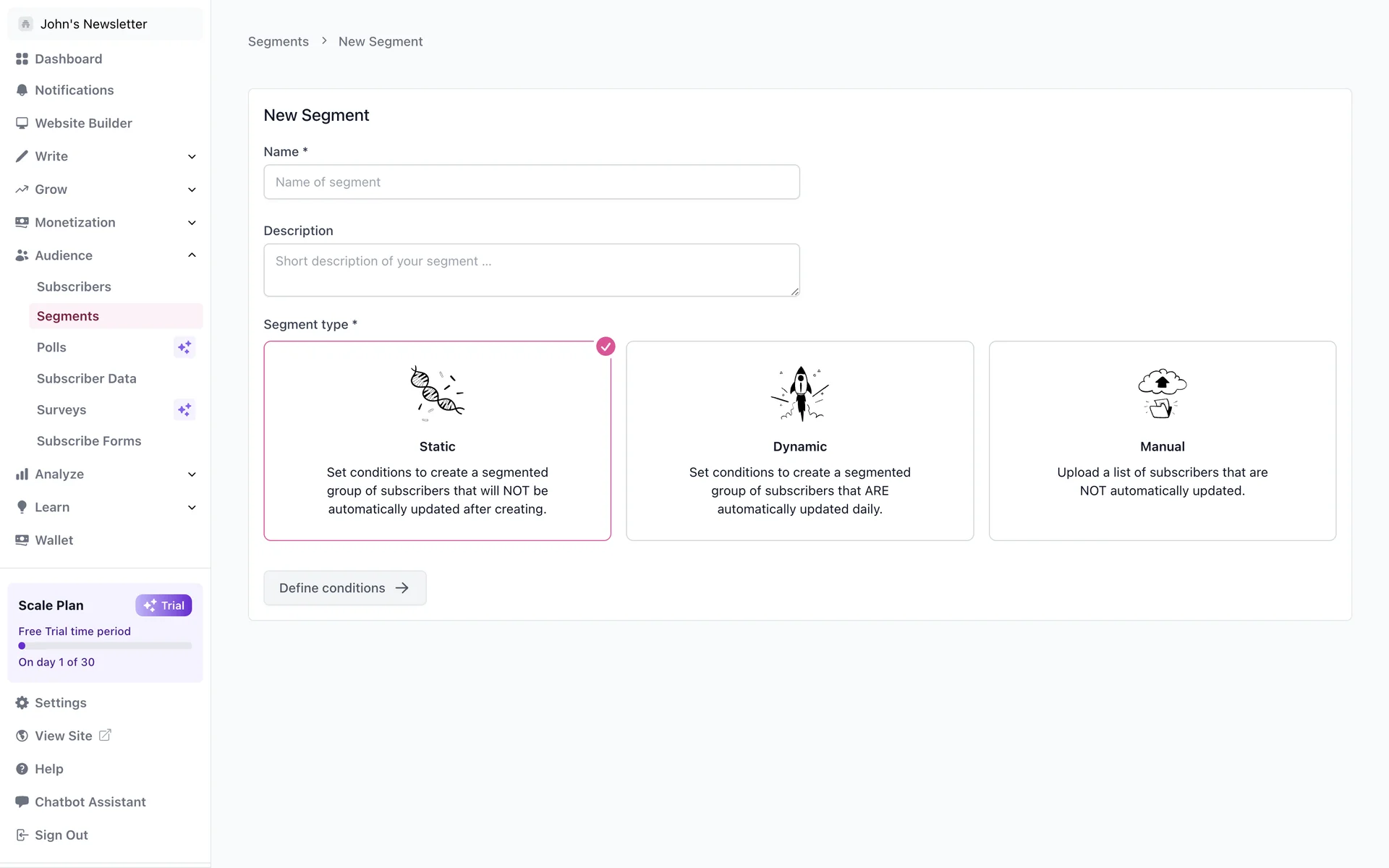Collapse the Audience section chevron
The image size is (1389, 868).
tap(192, 255)
